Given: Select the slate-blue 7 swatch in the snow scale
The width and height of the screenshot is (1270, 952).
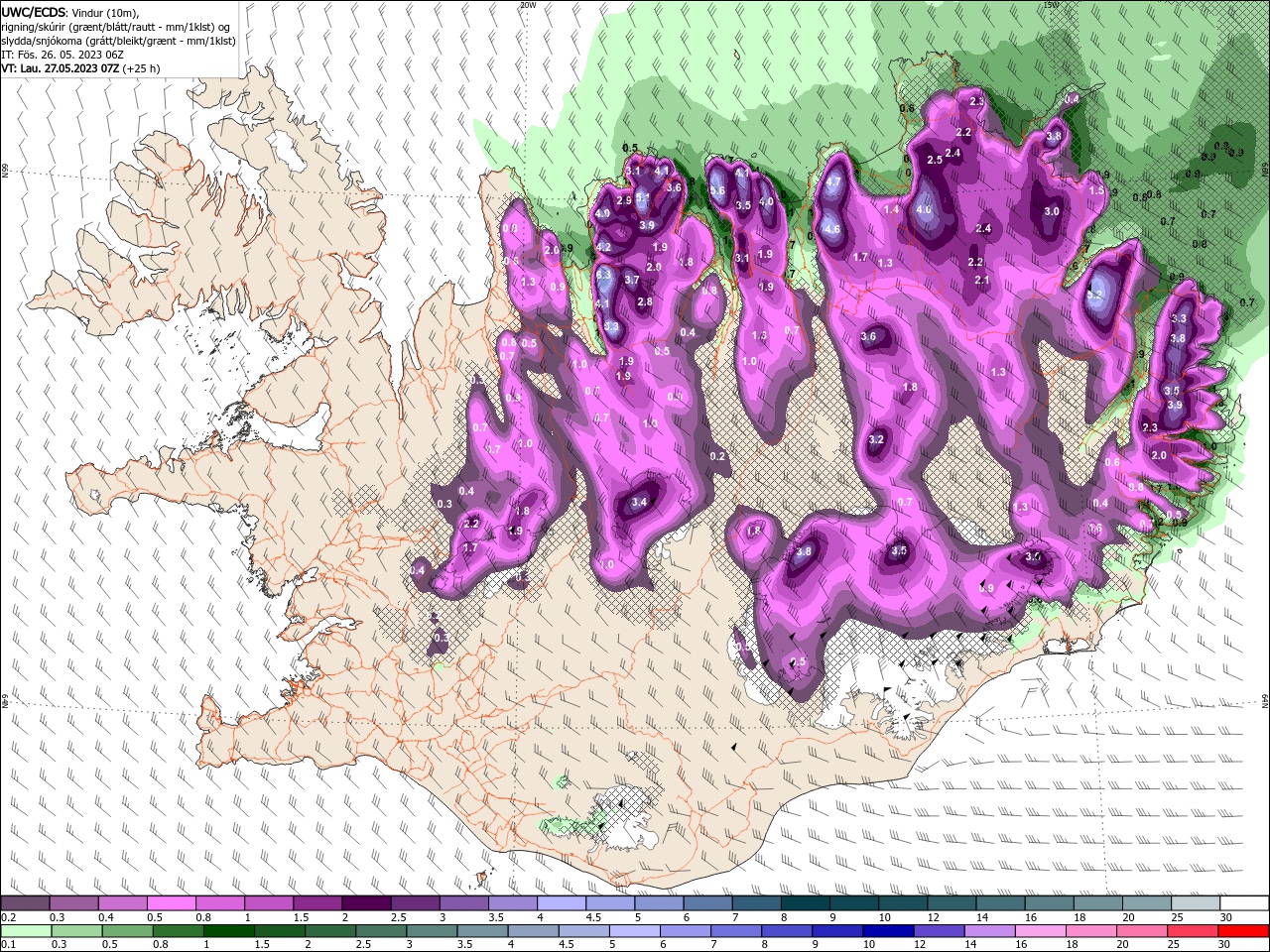Looking at the screenshot, I should click(756, 903).
